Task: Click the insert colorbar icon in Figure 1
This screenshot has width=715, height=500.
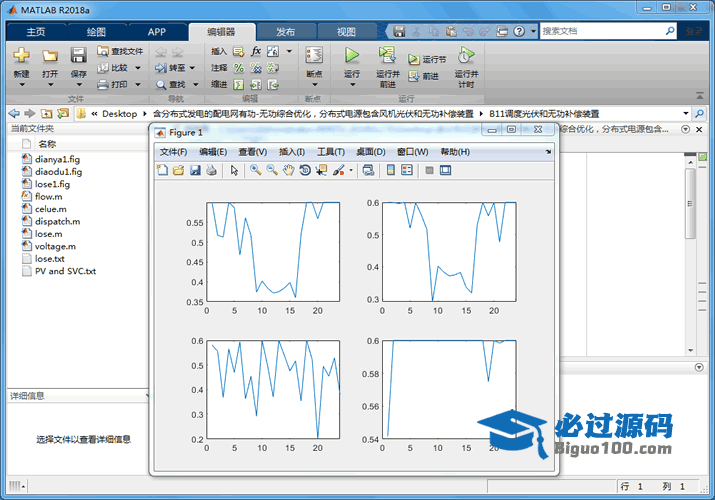Action: (391, 170)
